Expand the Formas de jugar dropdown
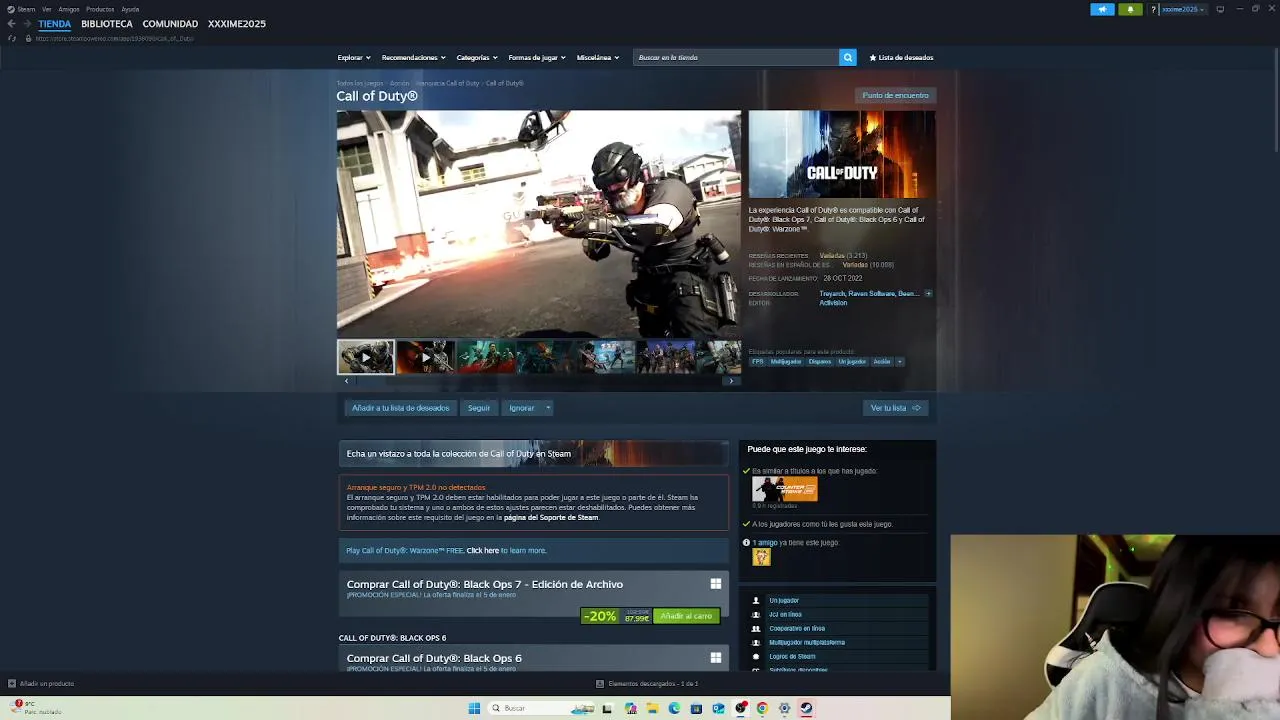 537,57
